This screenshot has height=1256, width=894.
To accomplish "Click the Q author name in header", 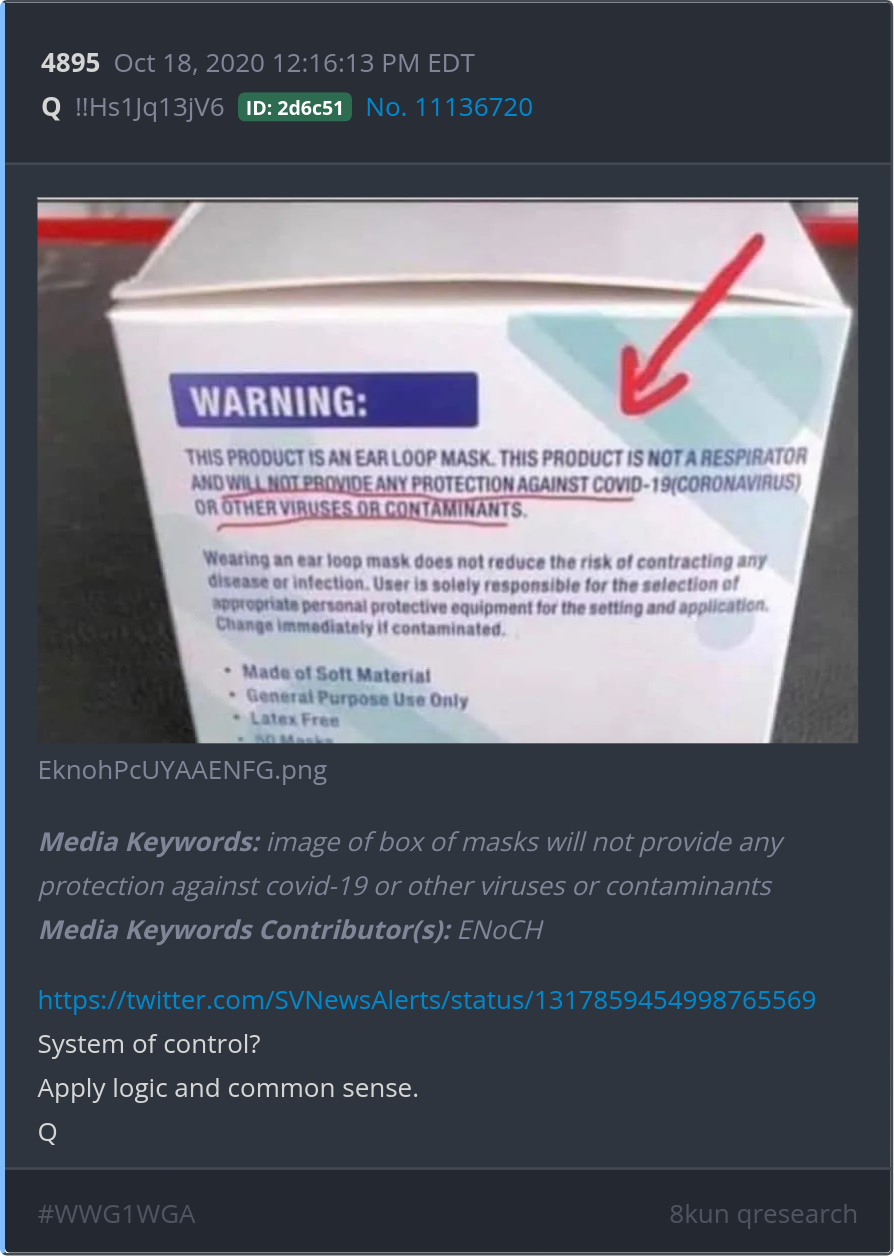I will coord(51,107).
